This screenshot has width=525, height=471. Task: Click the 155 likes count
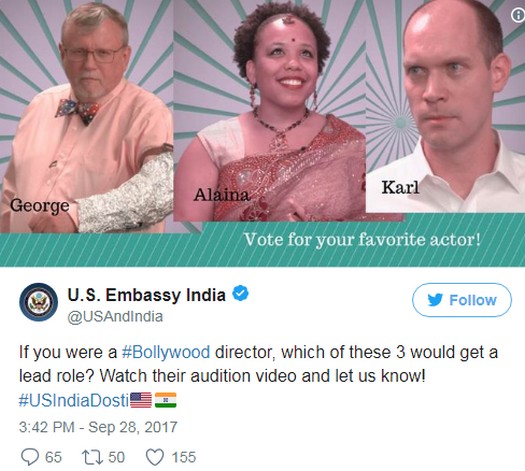[184, 457]
